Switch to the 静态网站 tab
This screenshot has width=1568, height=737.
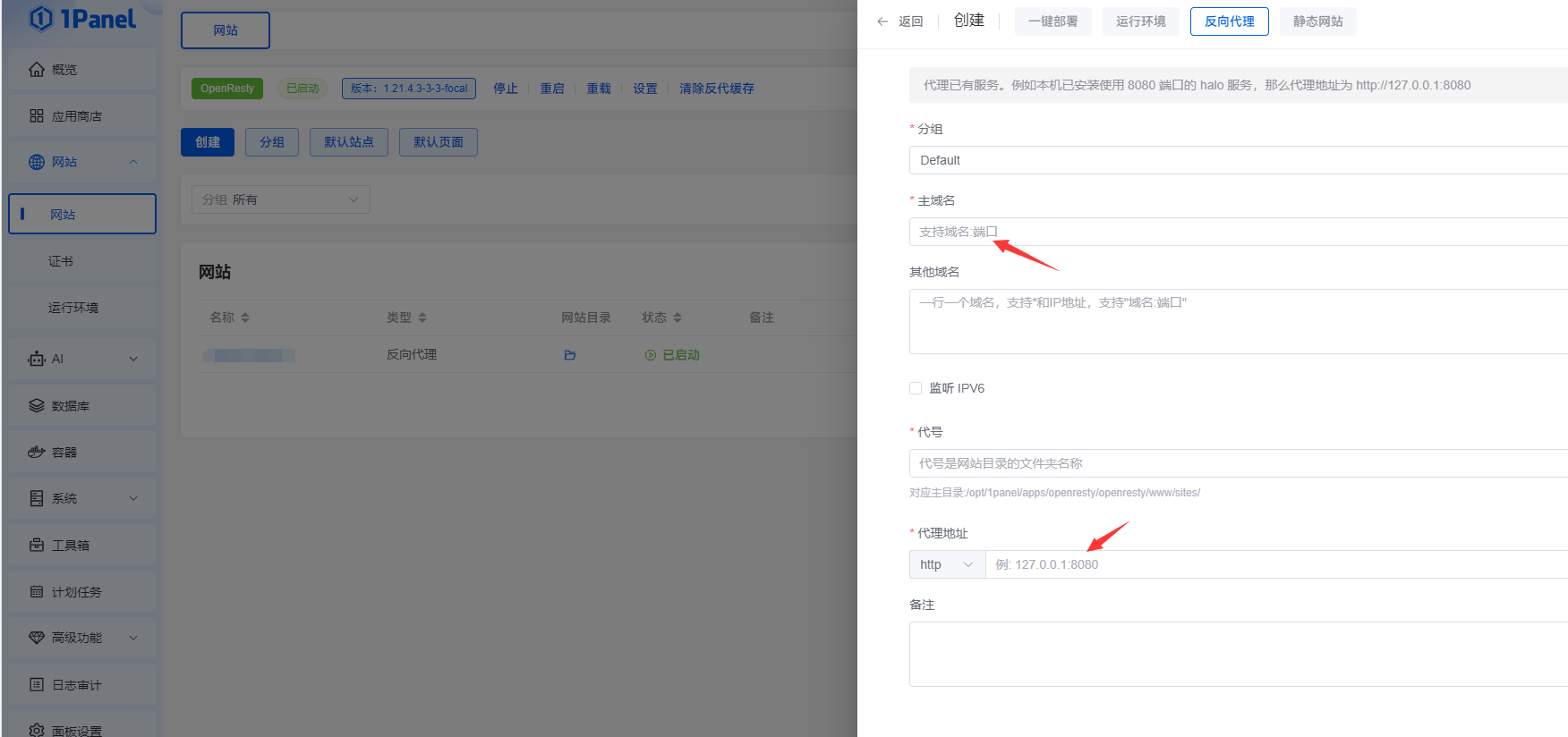(x=1317, y=21)
